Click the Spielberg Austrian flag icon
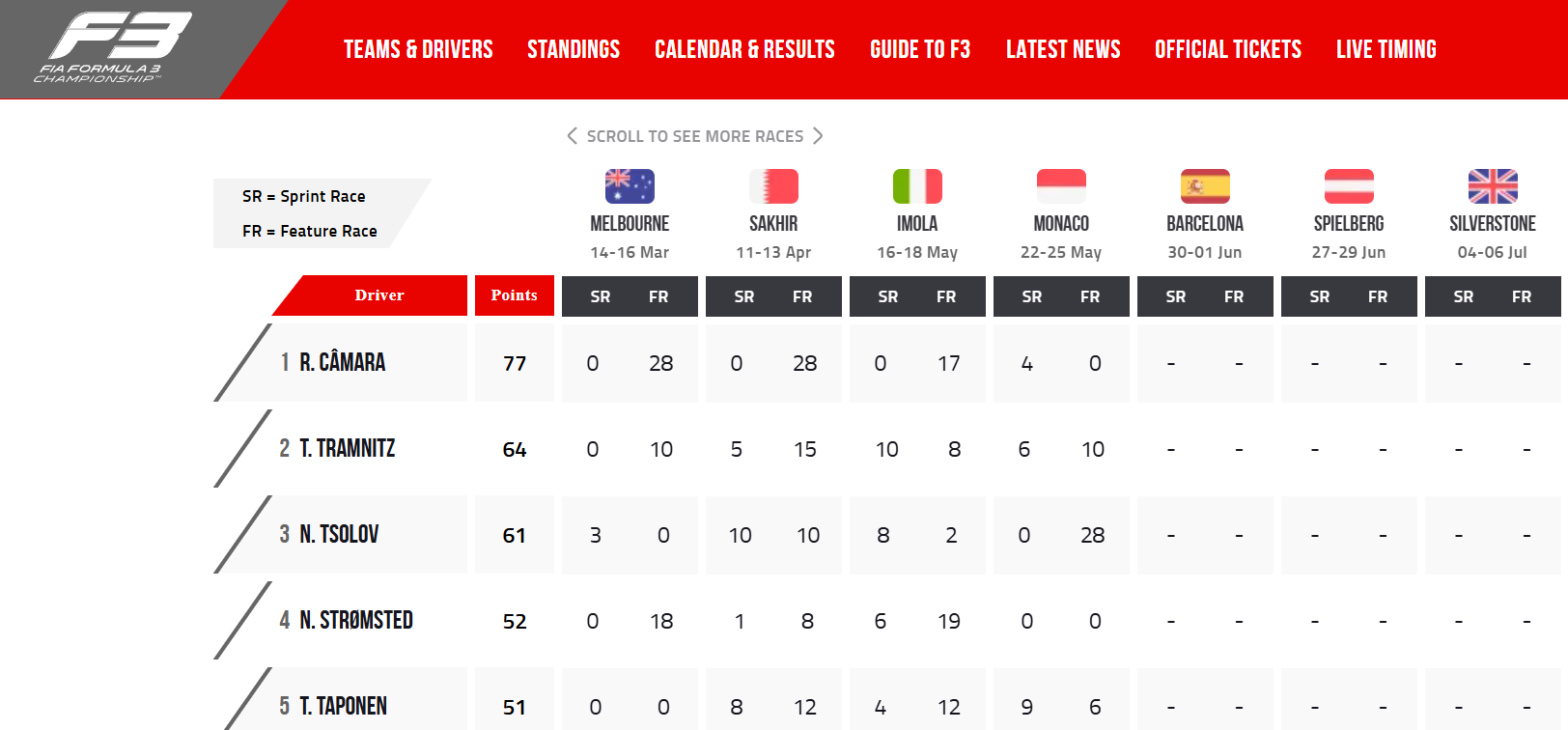The width and height of the screenshot is (1568, 730). point(1349,186)
